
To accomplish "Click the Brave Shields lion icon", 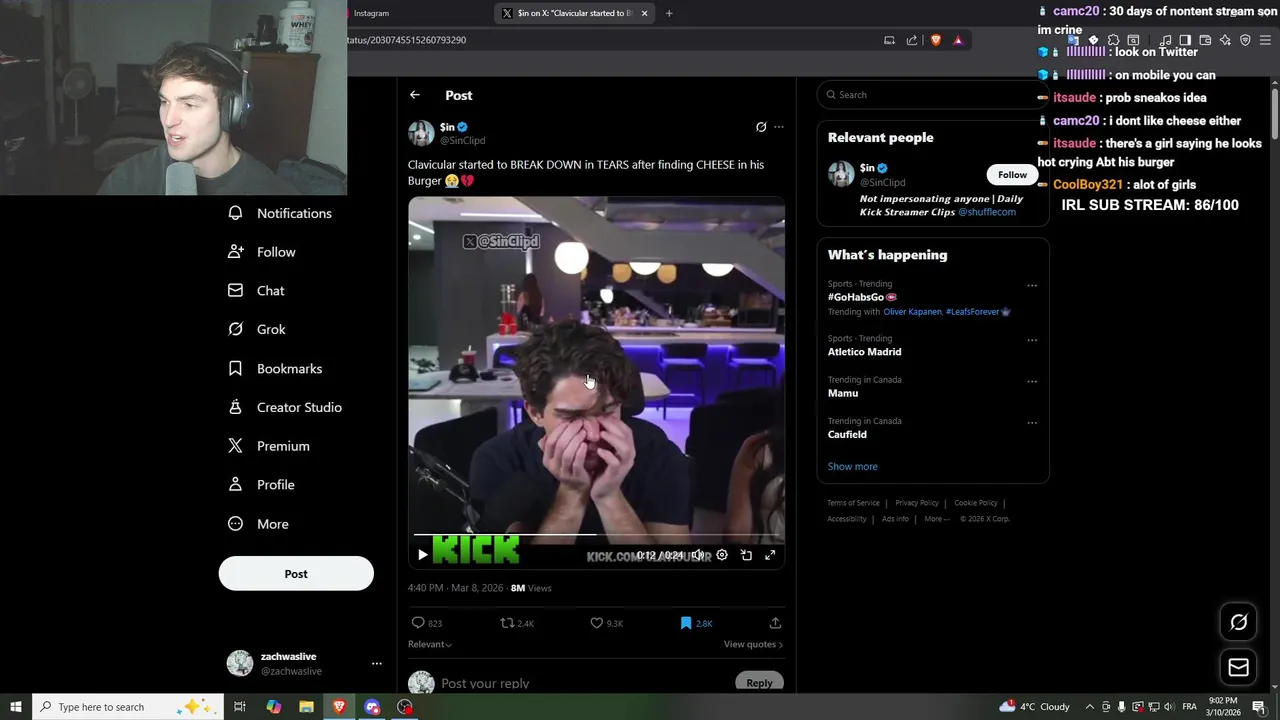I will 936,40.
